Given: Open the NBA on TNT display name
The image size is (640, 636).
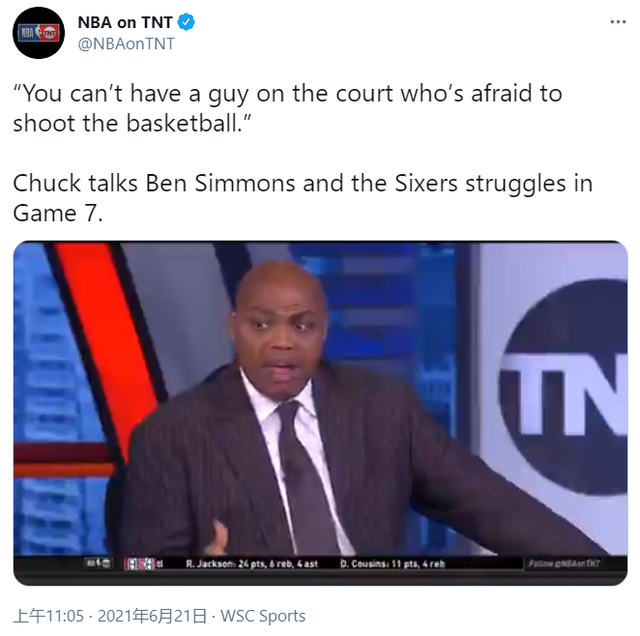Looking at the screenshot, I should pos(125,22).
